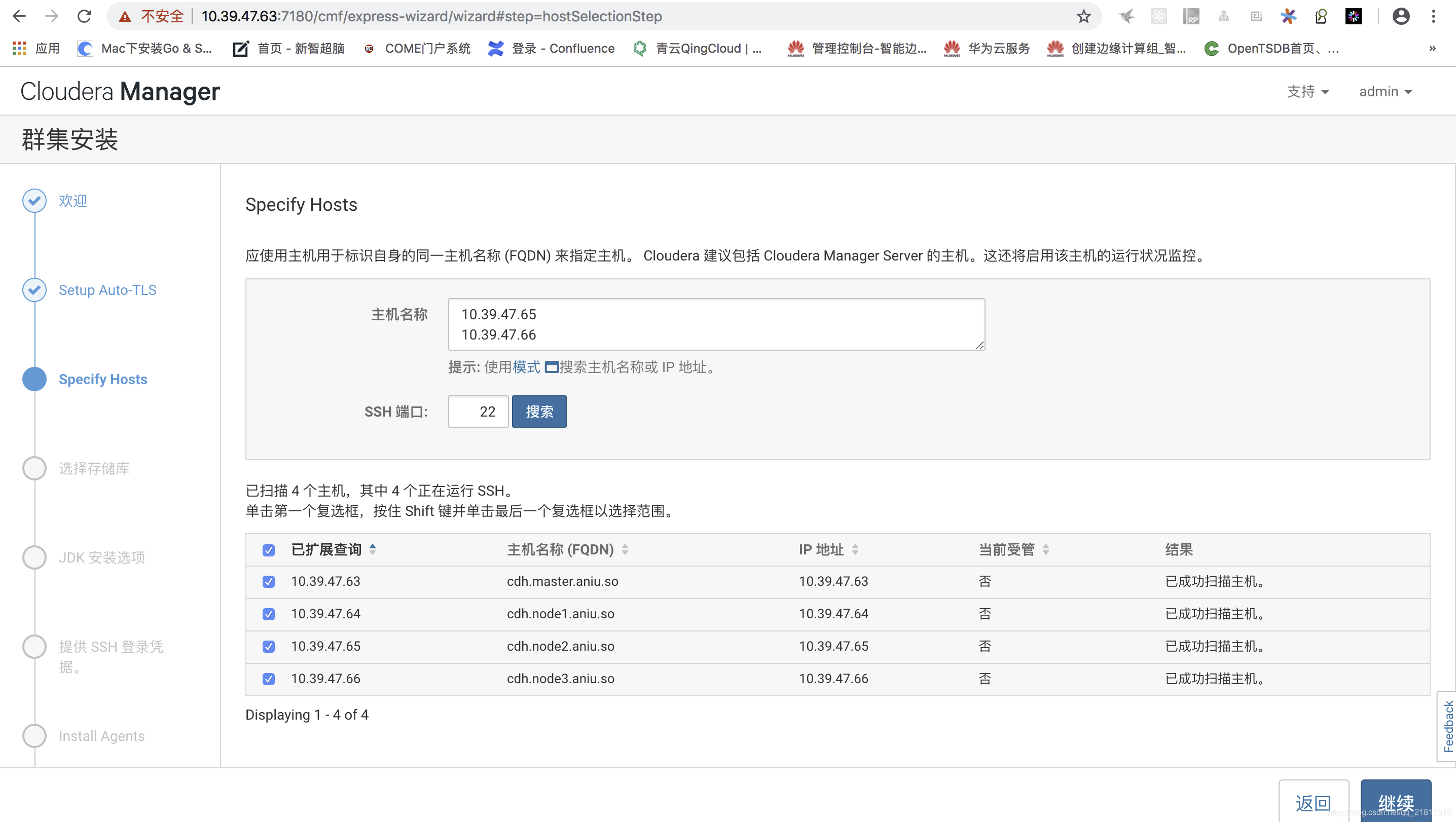Go to Setup Auto-TLS wizard step
This screenshot has height=822, width=1456.
click(x=107, y=290)
